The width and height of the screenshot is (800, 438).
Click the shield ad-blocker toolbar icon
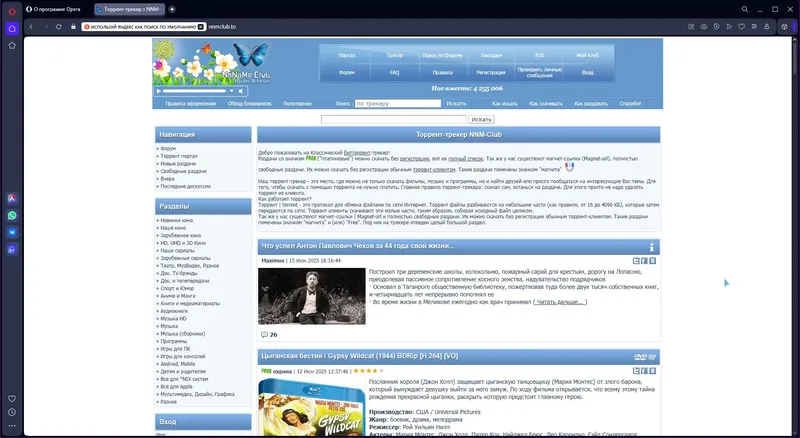[x=716, y=27]
